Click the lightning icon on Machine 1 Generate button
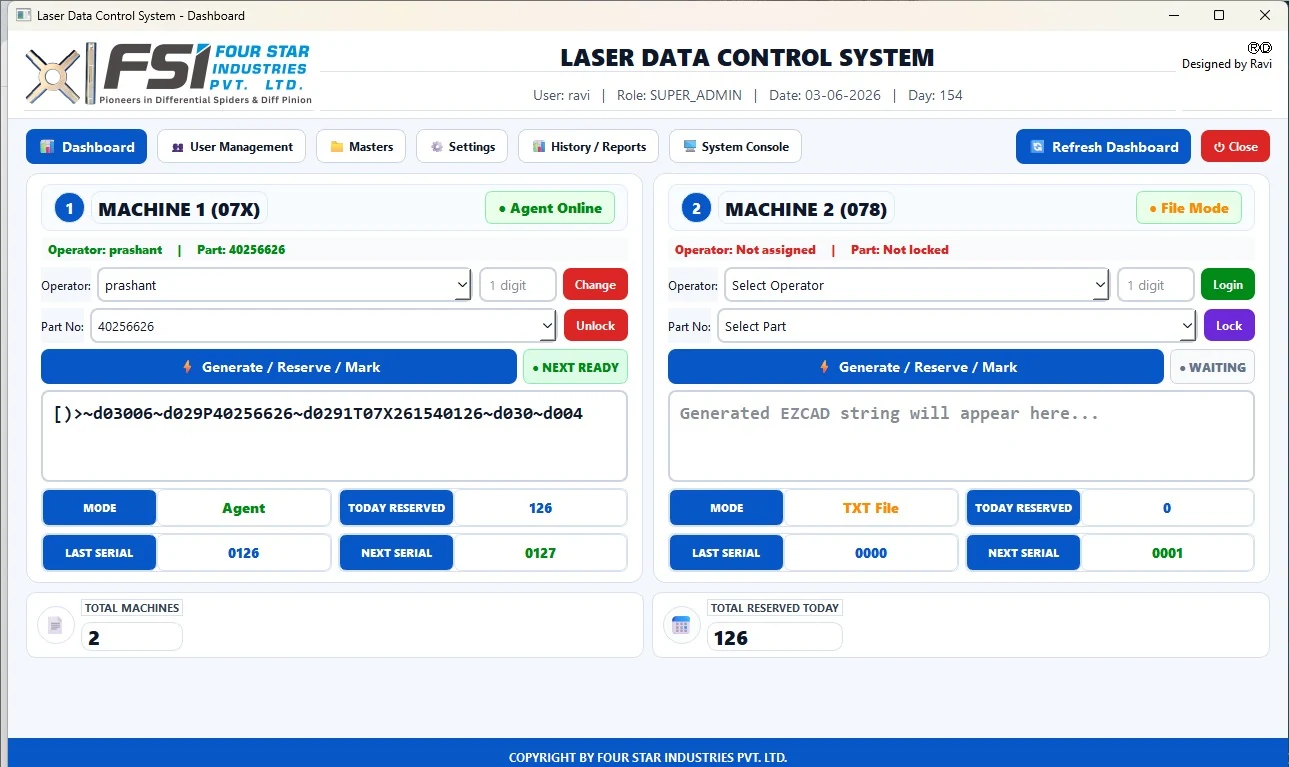The width and height of the screenshot is (1289, 767). (x=187, y=367)
